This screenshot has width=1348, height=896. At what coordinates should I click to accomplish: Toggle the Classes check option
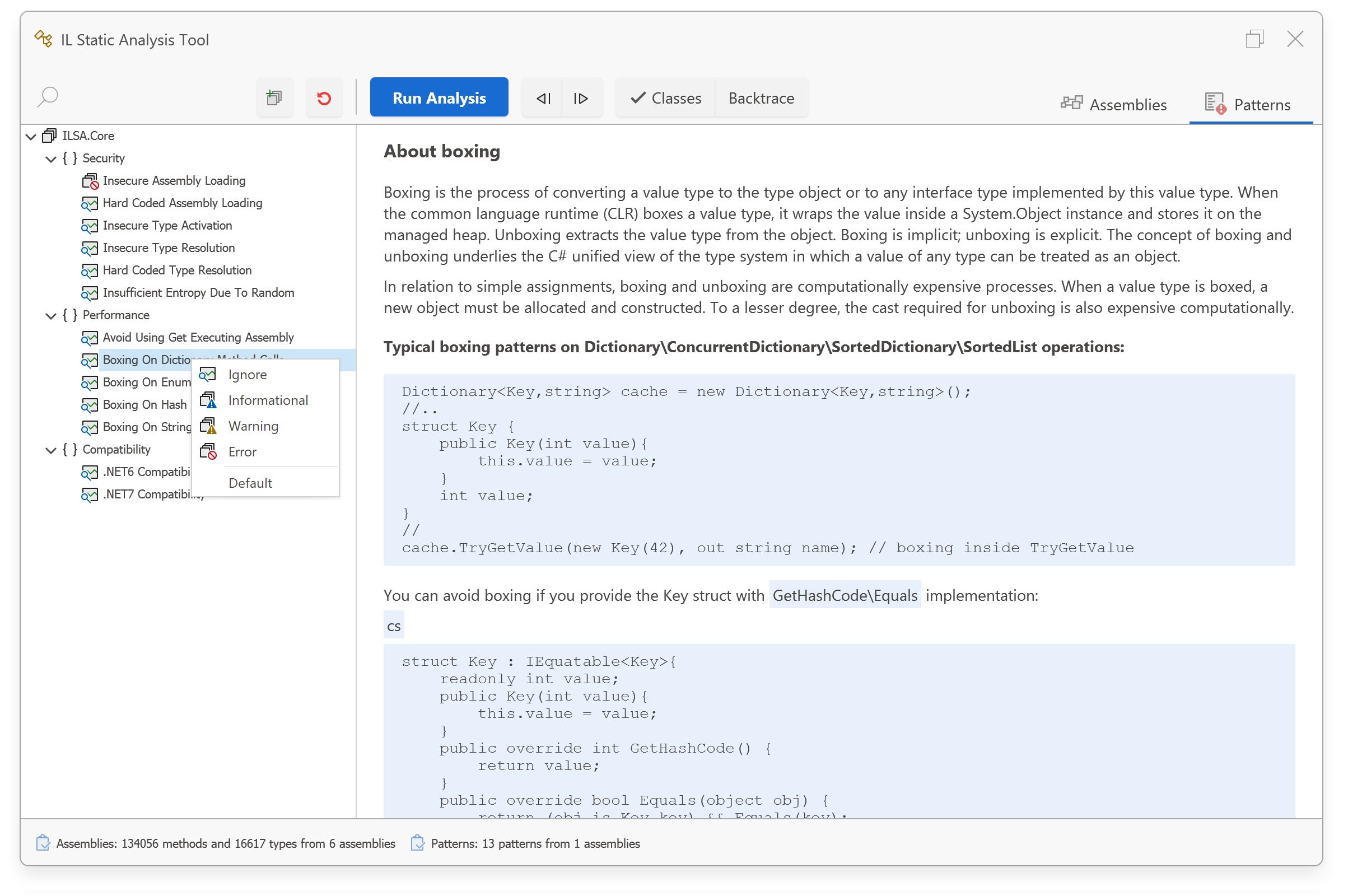(x=666, y=99)
